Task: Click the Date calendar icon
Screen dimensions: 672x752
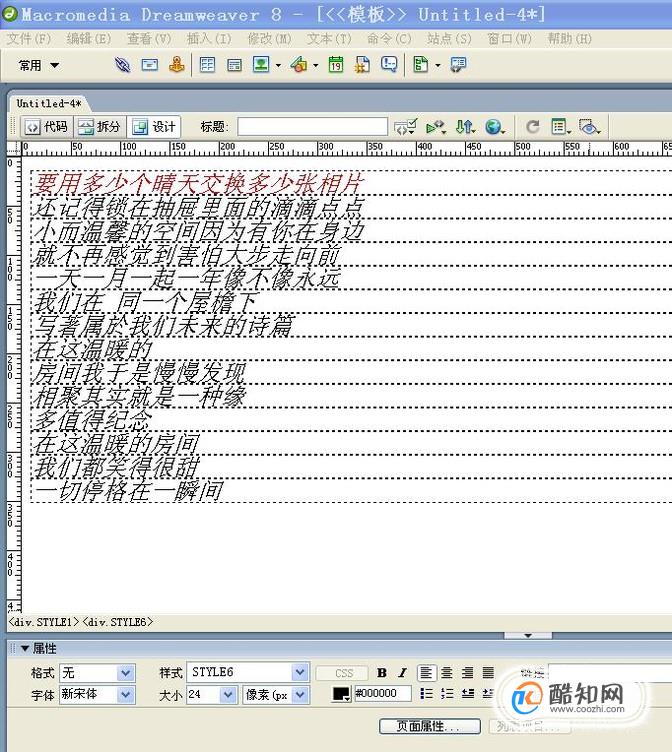Action: tap(336, 64)
